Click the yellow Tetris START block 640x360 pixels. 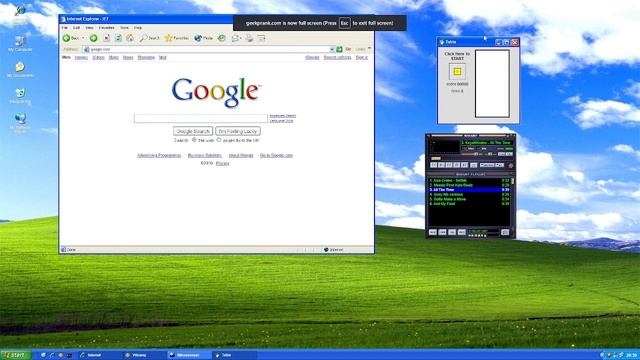click(x=457, y=72)
